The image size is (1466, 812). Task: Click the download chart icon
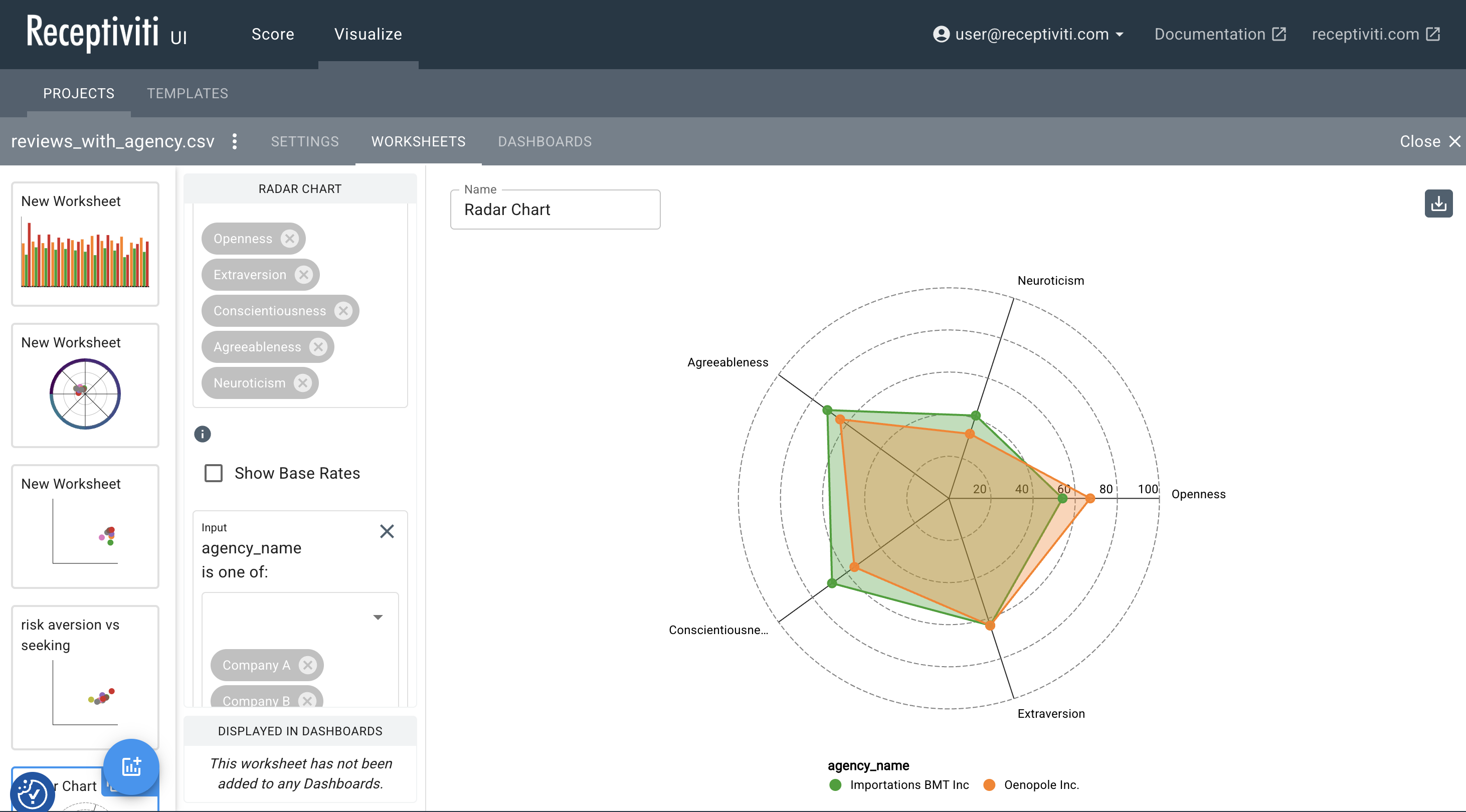(x=1439, y=203)
